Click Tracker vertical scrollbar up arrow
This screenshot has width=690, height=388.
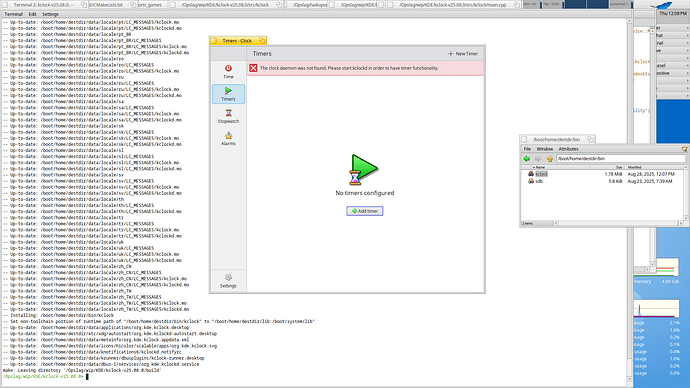686,168
